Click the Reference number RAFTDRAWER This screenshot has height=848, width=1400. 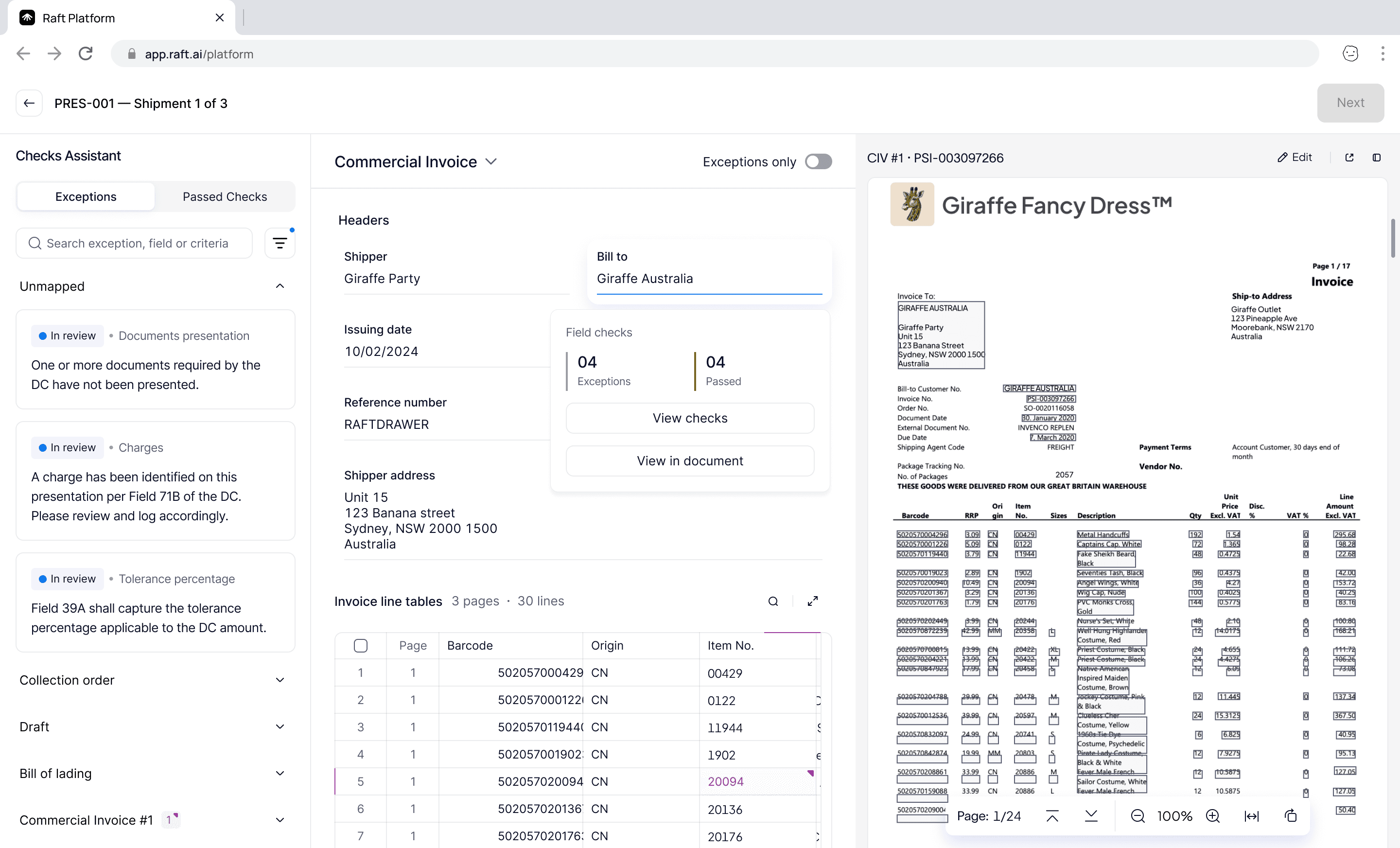pos(386,424)
